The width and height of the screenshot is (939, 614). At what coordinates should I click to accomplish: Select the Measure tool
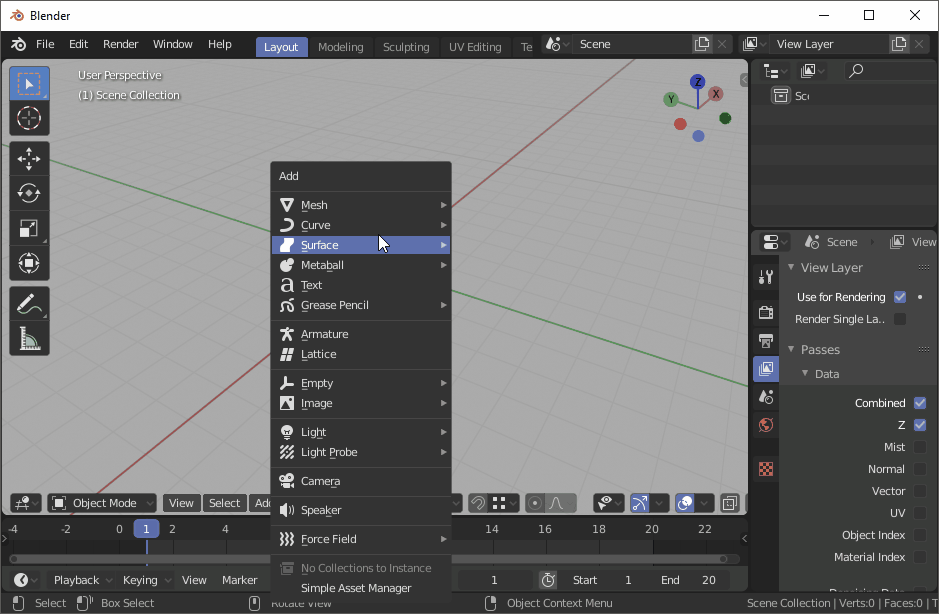[29, 340]
